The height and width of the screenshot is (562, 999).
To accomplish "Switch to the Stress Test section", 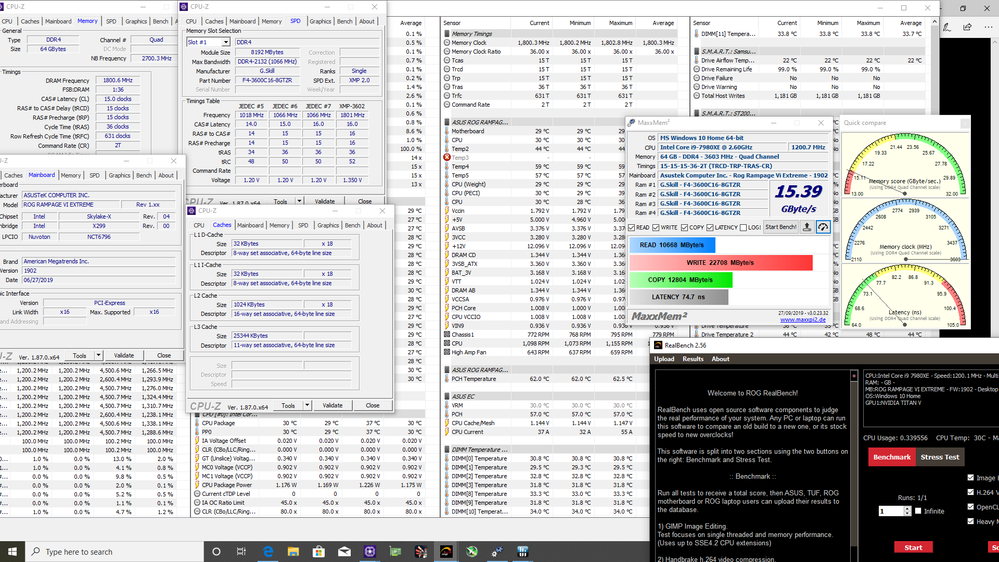I will click(940, 457).
